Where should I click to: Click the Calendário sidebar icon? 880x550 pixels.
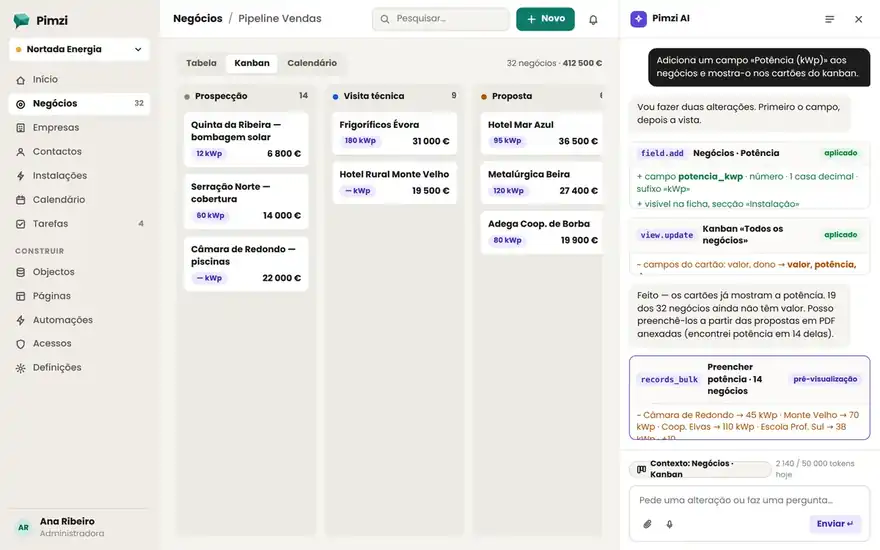pyautogui.click(x=21, y=200)
